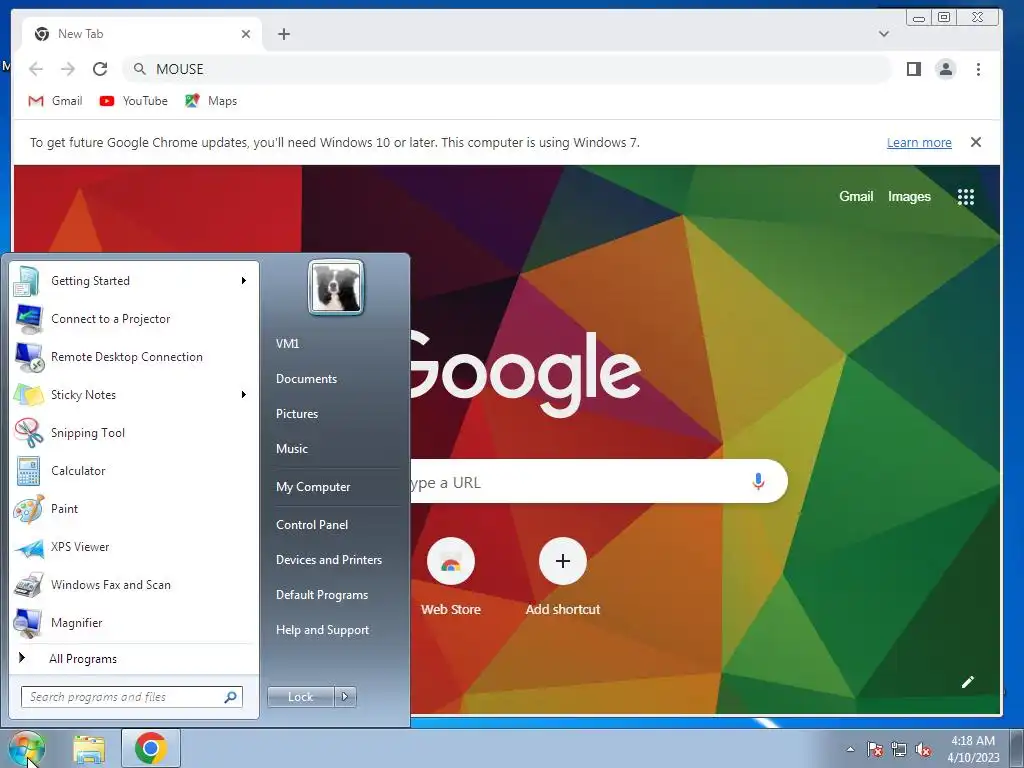Open Documents from Start menu
1024x768 pixels.
point(306,379)
